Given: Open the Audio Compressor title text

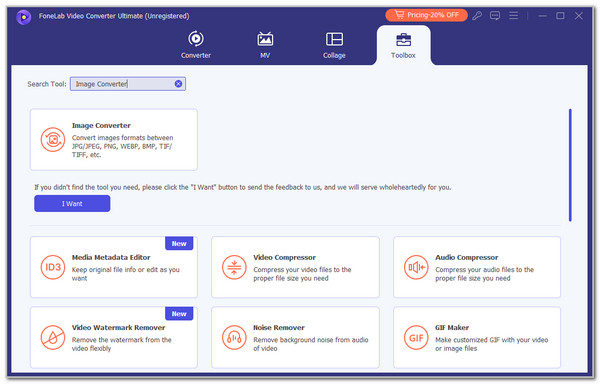Looking at the screenshot, I should [466, 257].
